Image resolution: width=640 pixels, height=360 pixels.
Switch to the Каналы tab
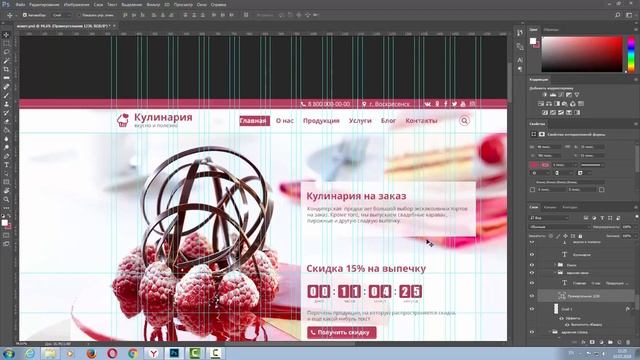[x=550, y=207]
